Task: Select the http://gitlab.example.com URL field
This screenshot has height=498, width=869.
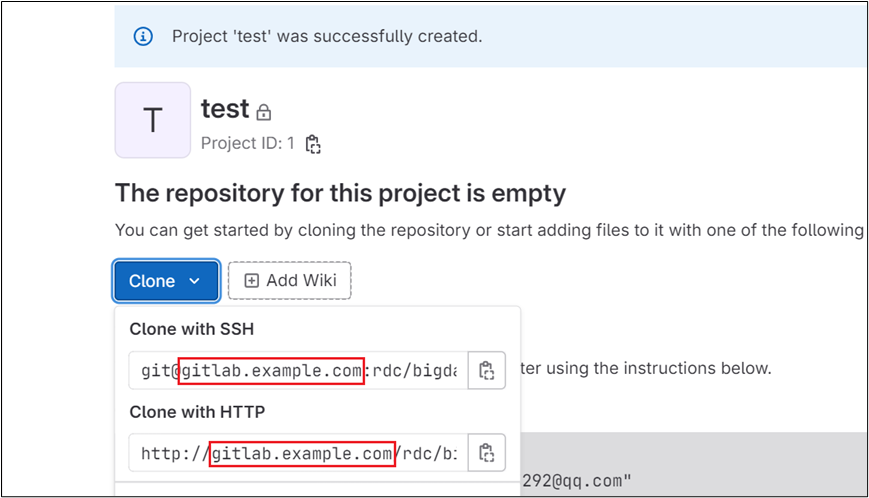Action: (x=299, y=453)
